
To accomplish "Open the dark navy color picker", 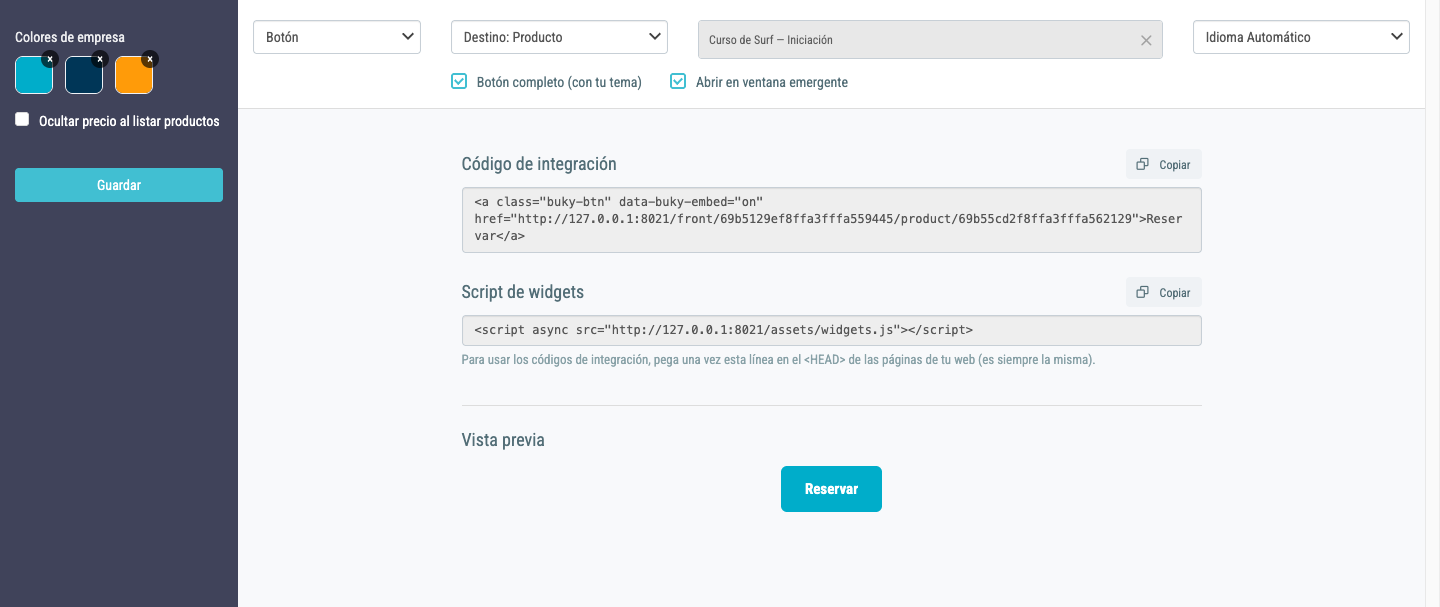I will tap(83, 76).
